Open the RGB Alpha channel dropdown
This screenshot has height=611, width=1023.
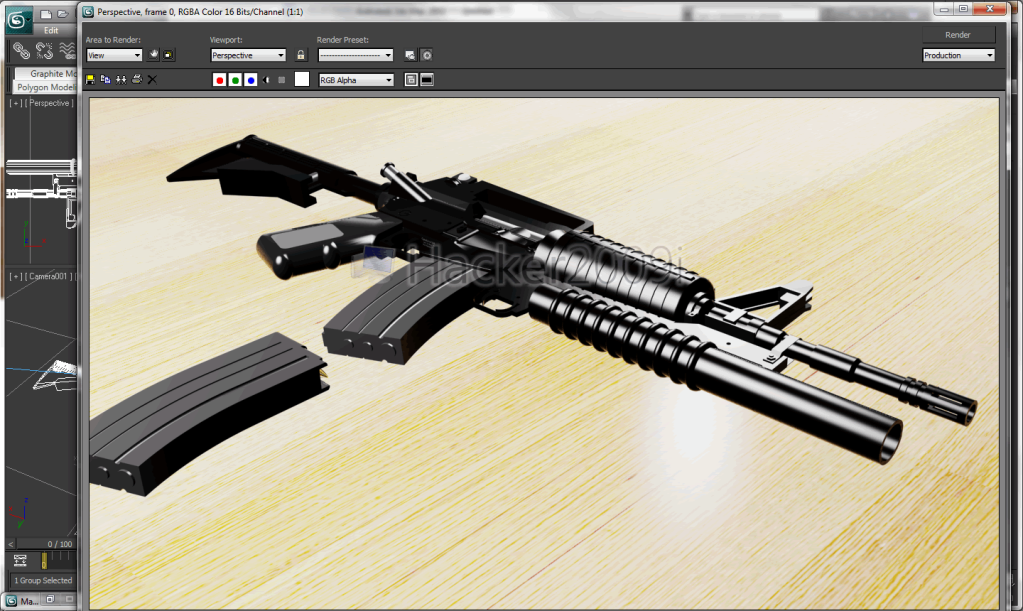pos(356,80)
